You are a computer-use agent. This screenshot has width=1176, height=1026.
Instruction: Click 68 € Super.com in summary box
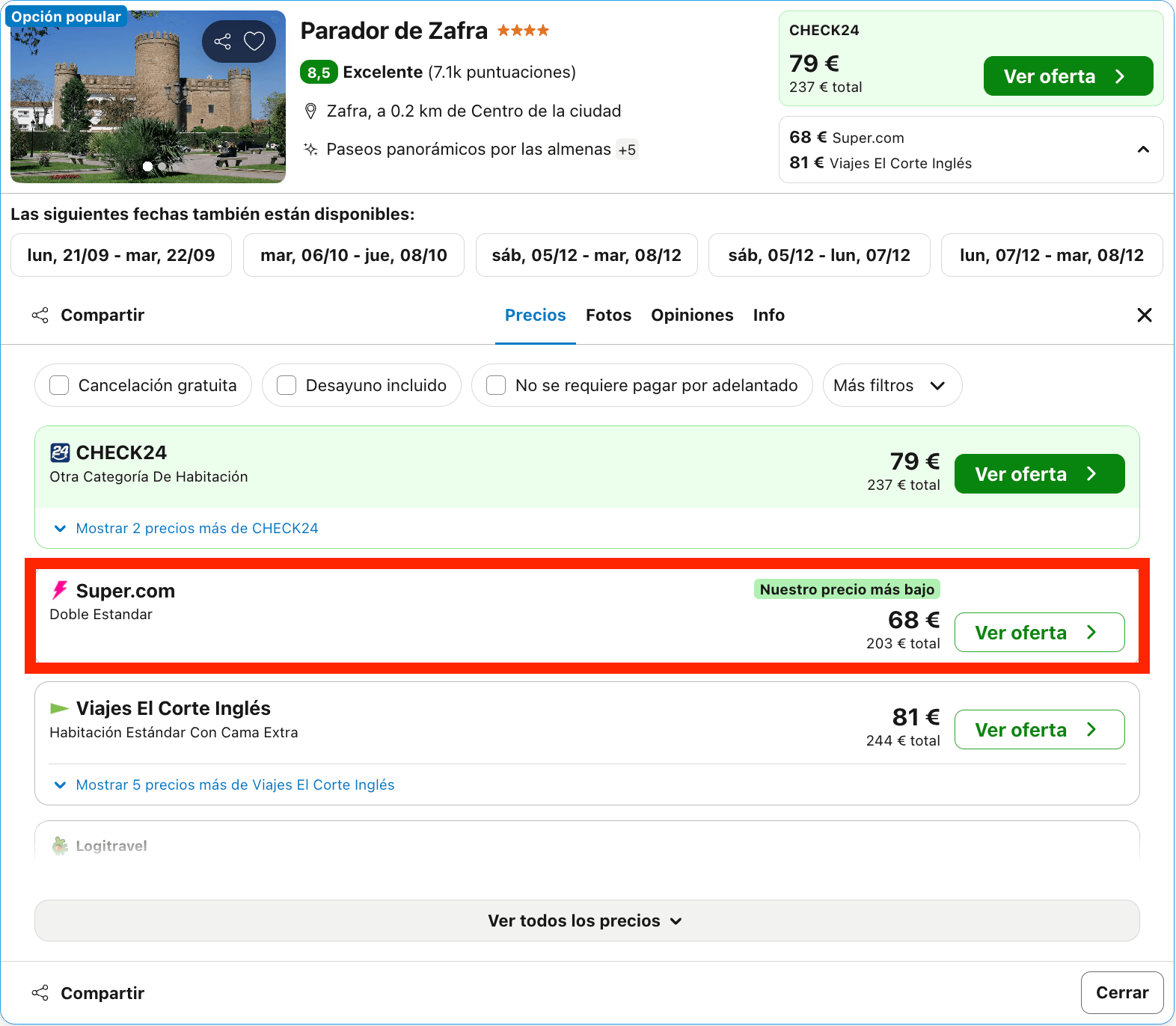click(x=847, y=138)
